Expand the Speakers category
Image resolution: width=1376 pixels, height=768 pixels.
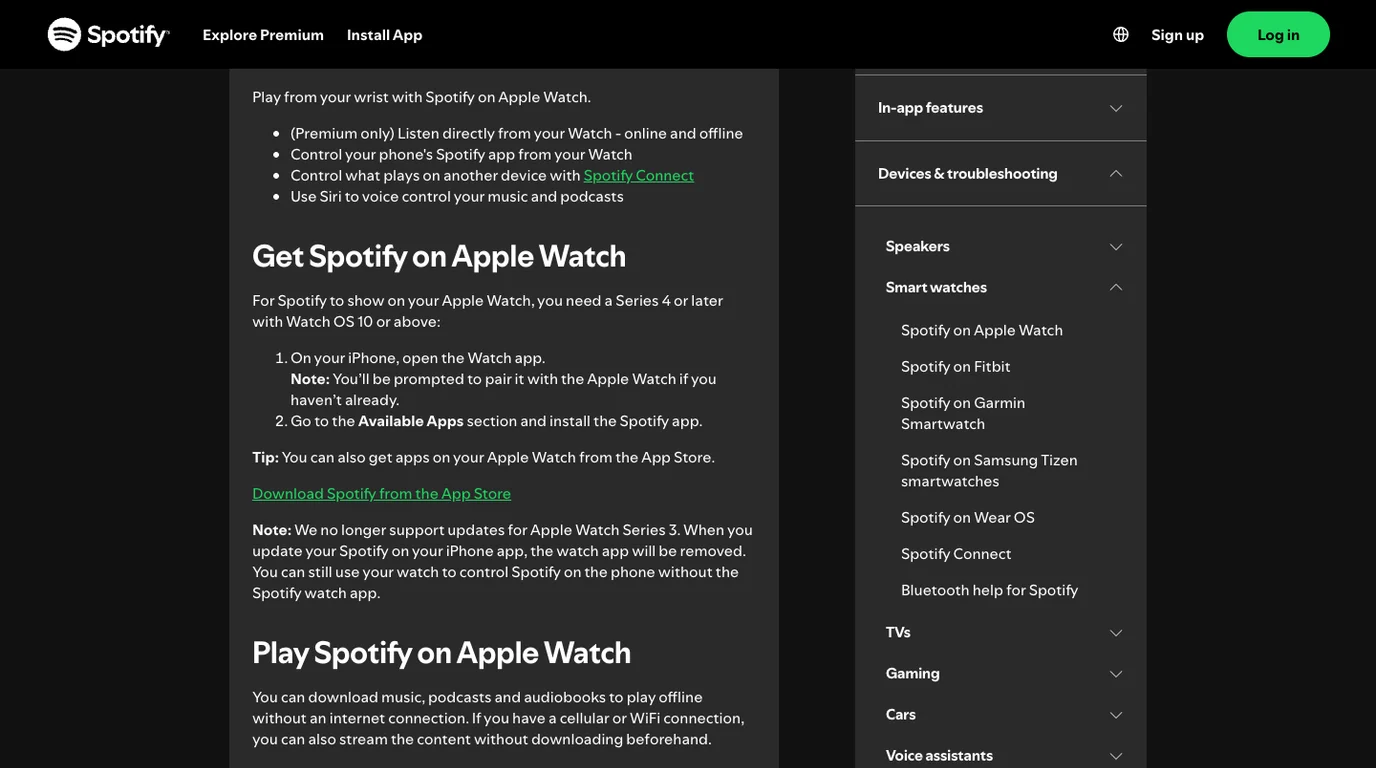pyautogui.click(x=1004, y=246)
